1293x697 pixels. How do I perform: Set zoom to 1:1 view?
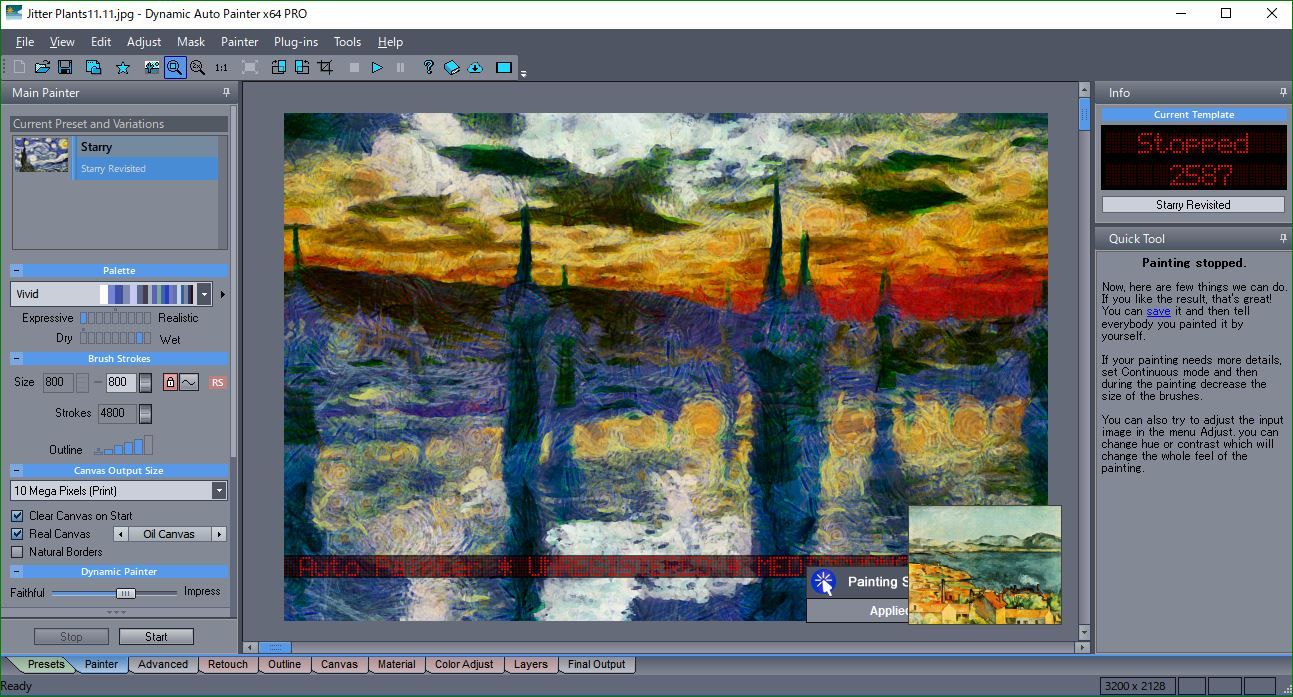(x=221, y=67)
